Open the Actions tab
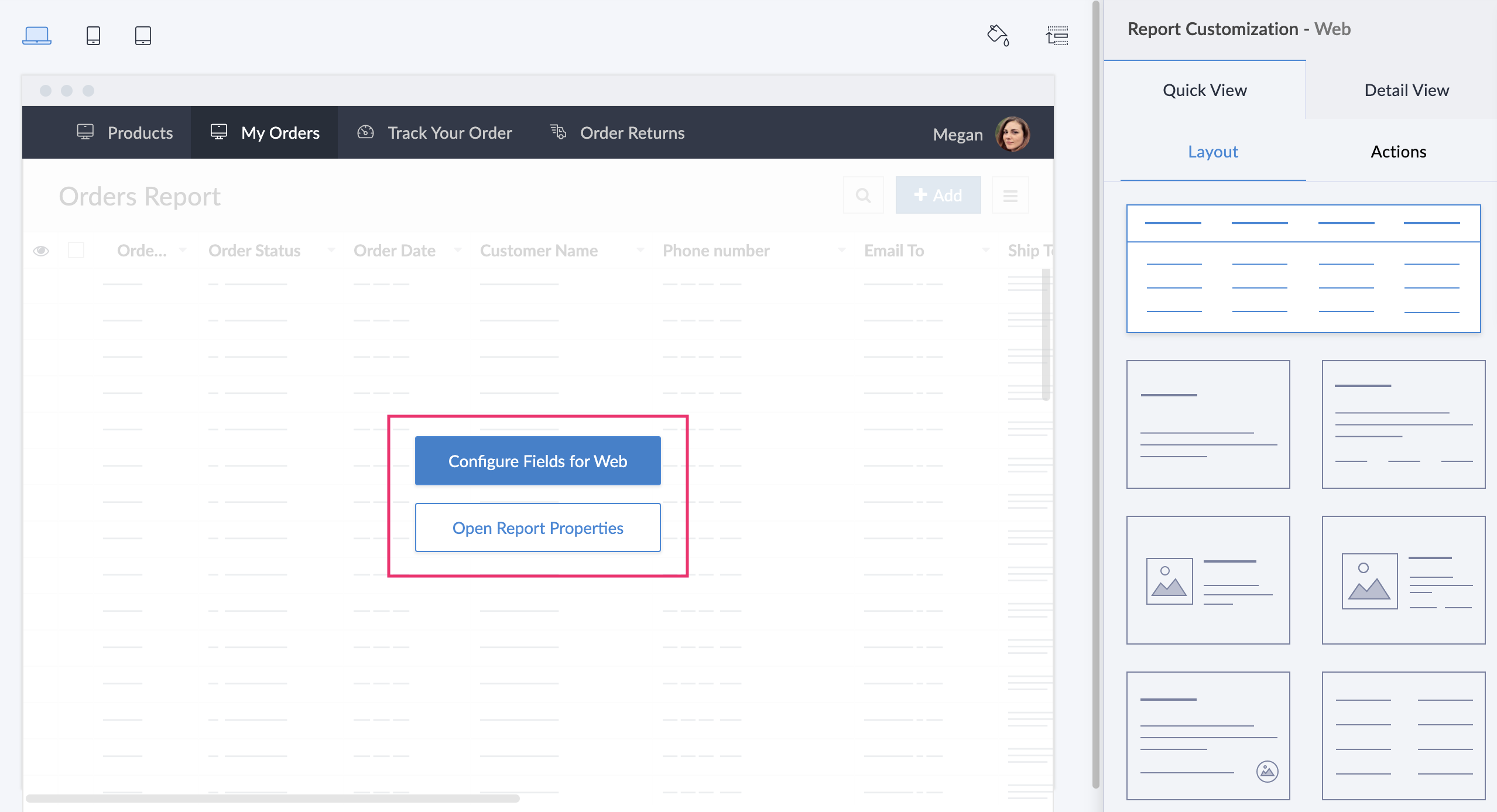Viewport: 1497px width, 812px height. [x=1398, y=152]
